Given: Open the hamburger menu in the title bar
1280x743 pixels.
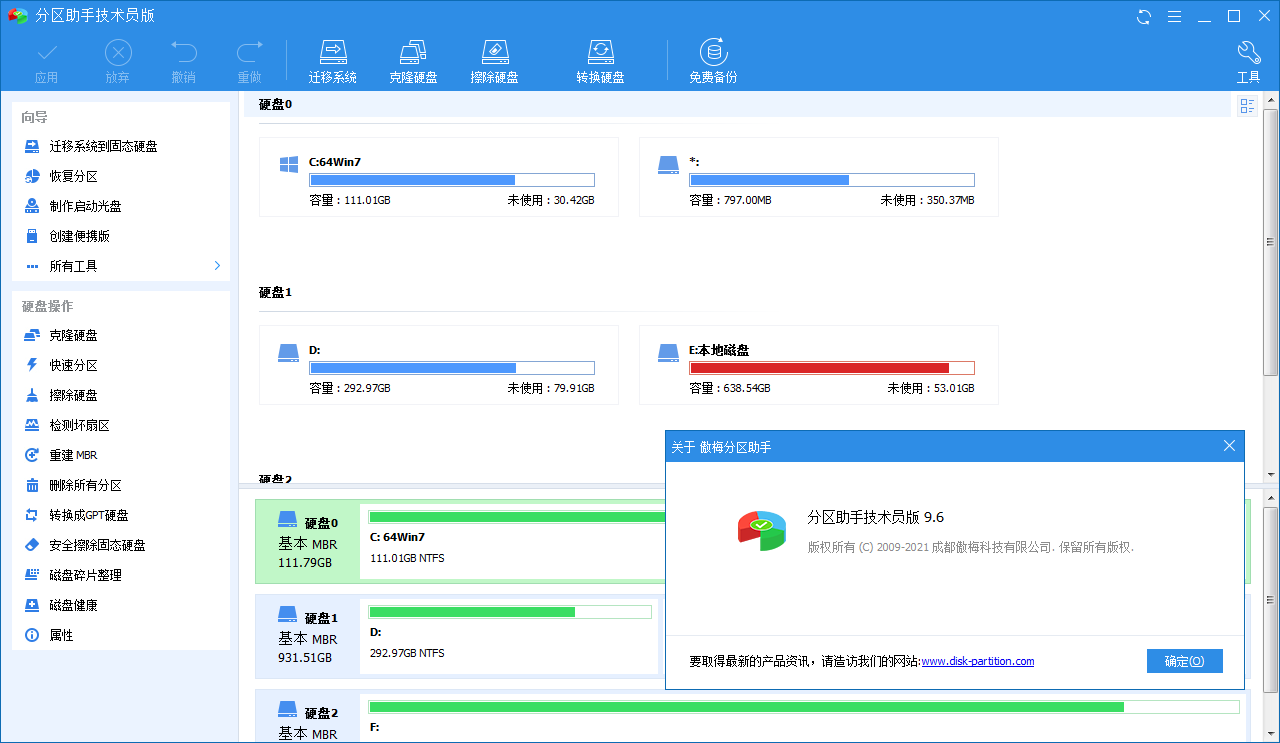Looking at the screenshot, I should [x=1174, y=16].
